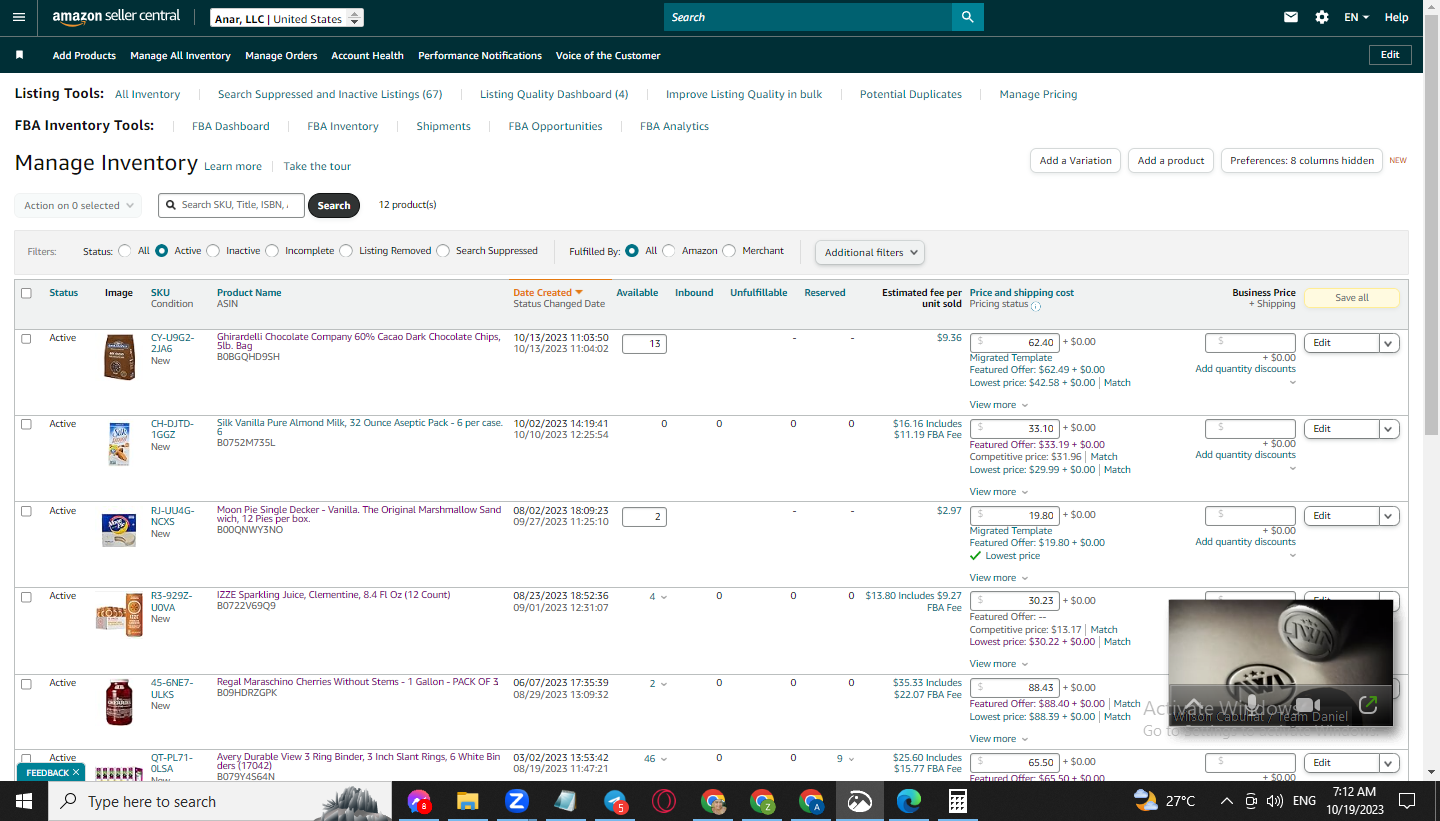This screenshot has width=1440, height=821.
Task: Toggle camera in the video call overlay
Action: click(1309, 705)
